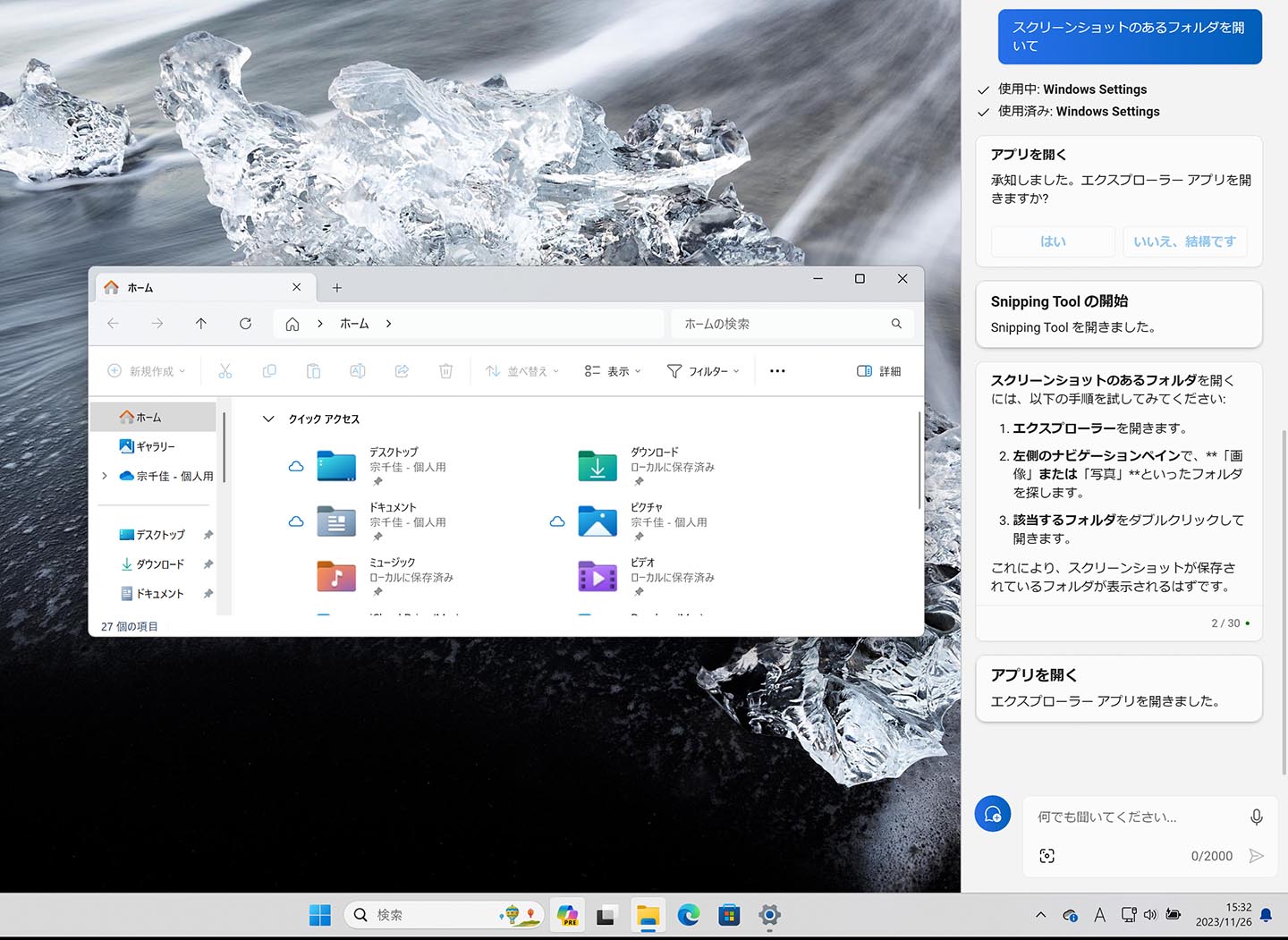The height and width of the screenshot is (940, 1288).
Task: Open Copilot from the taskbar PRE icon
Action: click(567, 915)
